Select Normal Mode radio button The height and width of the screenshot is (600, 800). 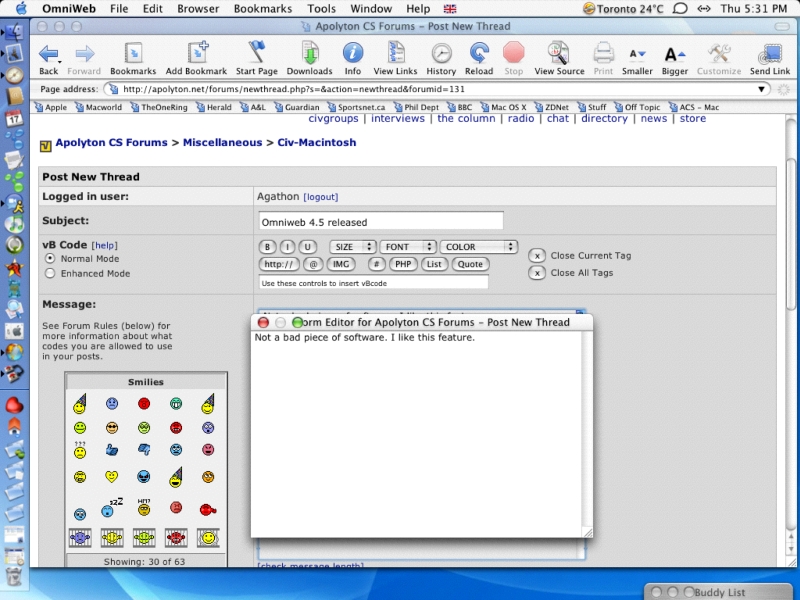[50, 259]
